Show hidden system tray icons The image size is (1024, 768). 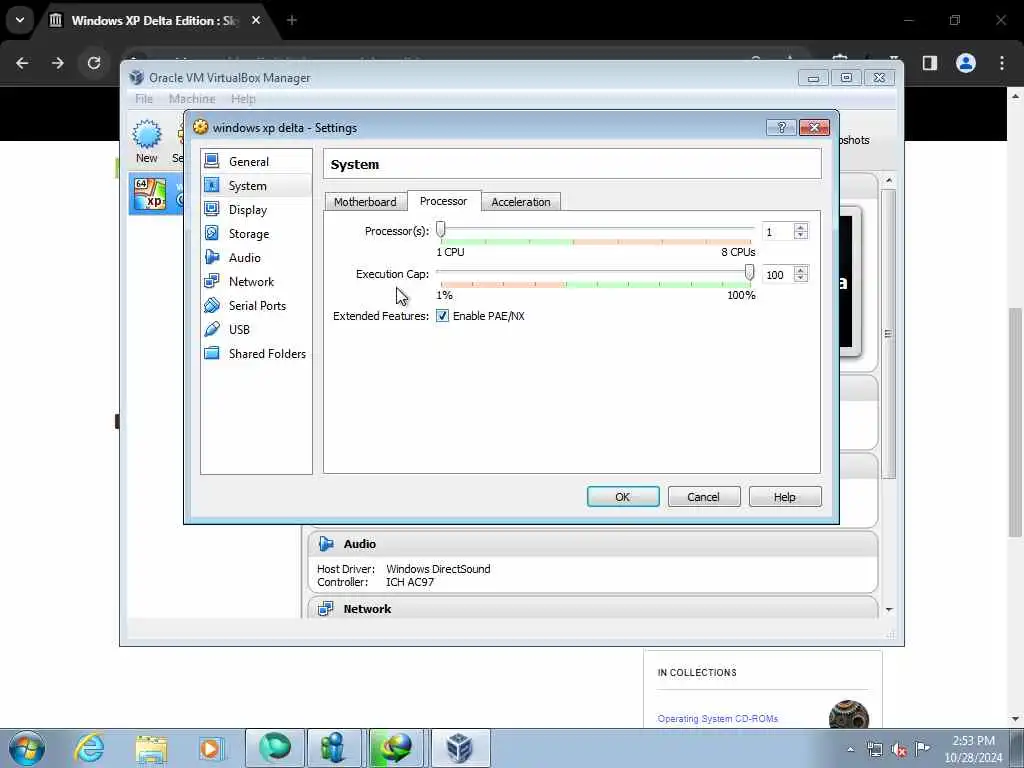point(850,749)
